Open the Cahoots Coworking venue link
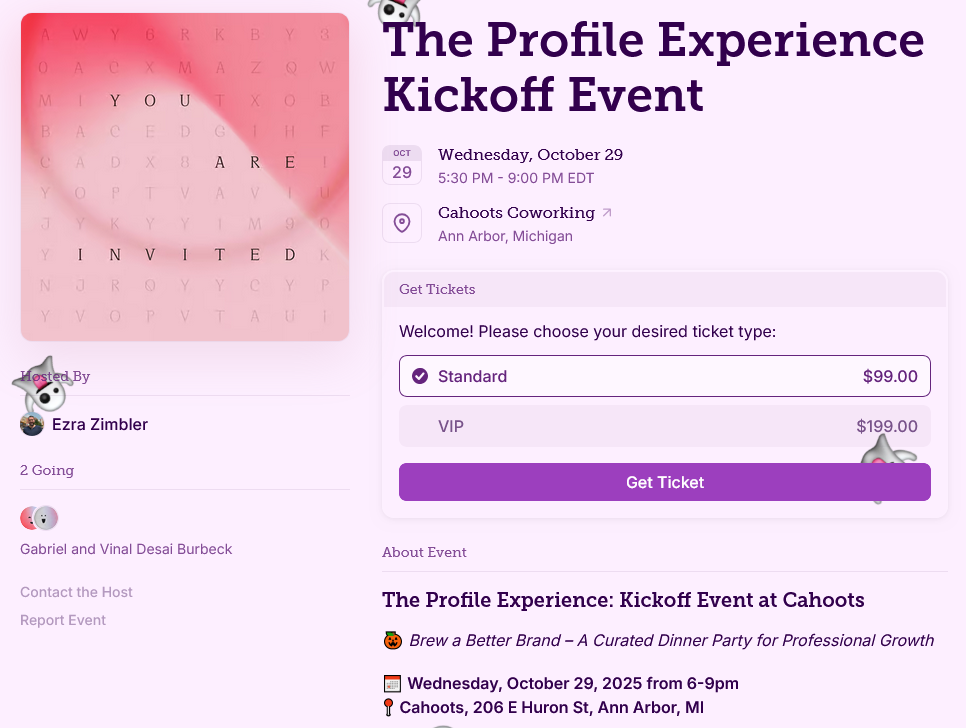Viewport: 966px width, 728px height. [x=516, y=213]
